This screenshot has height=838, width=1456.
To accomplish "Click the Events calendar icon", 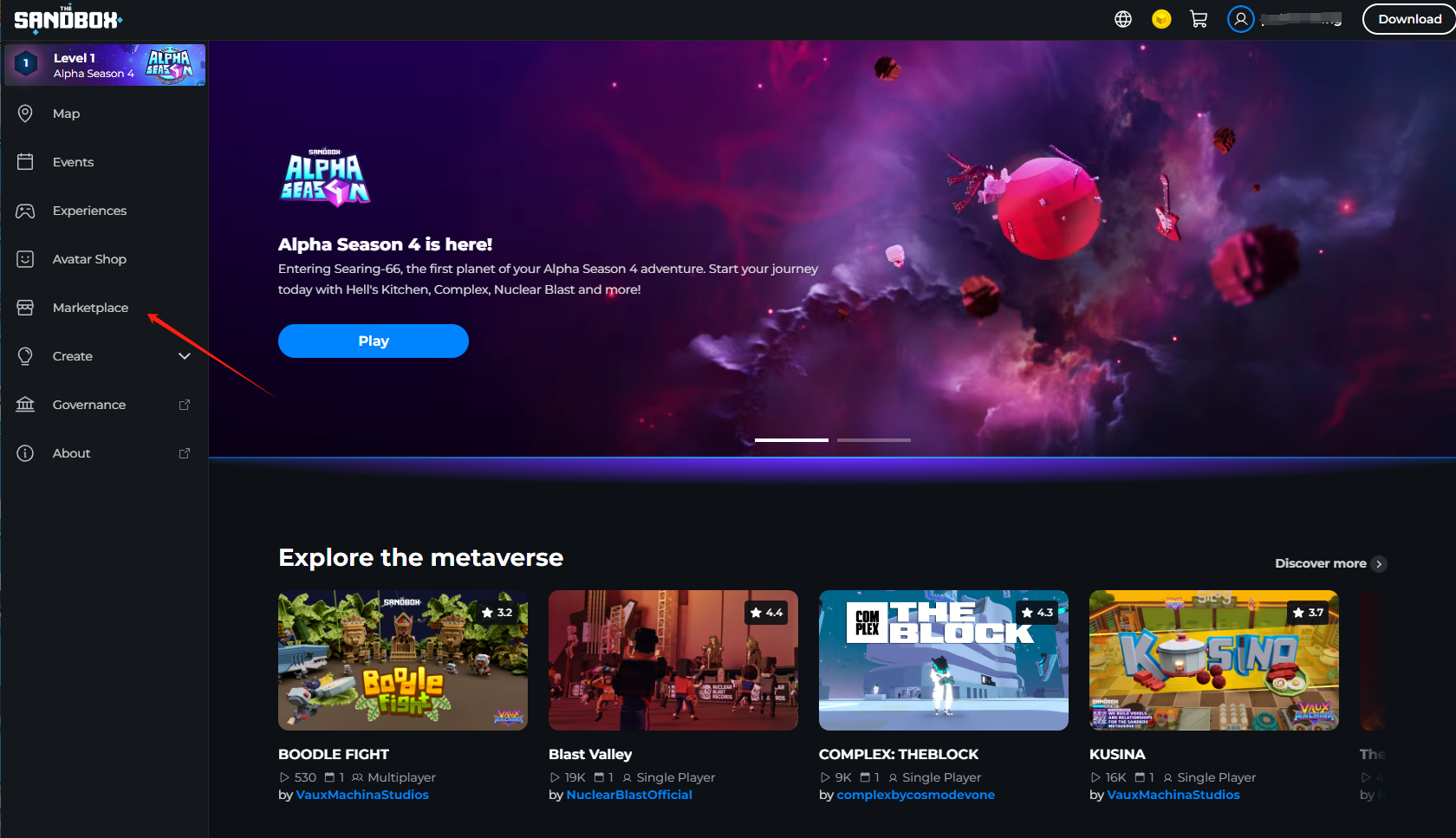I will tap(25, 162).
